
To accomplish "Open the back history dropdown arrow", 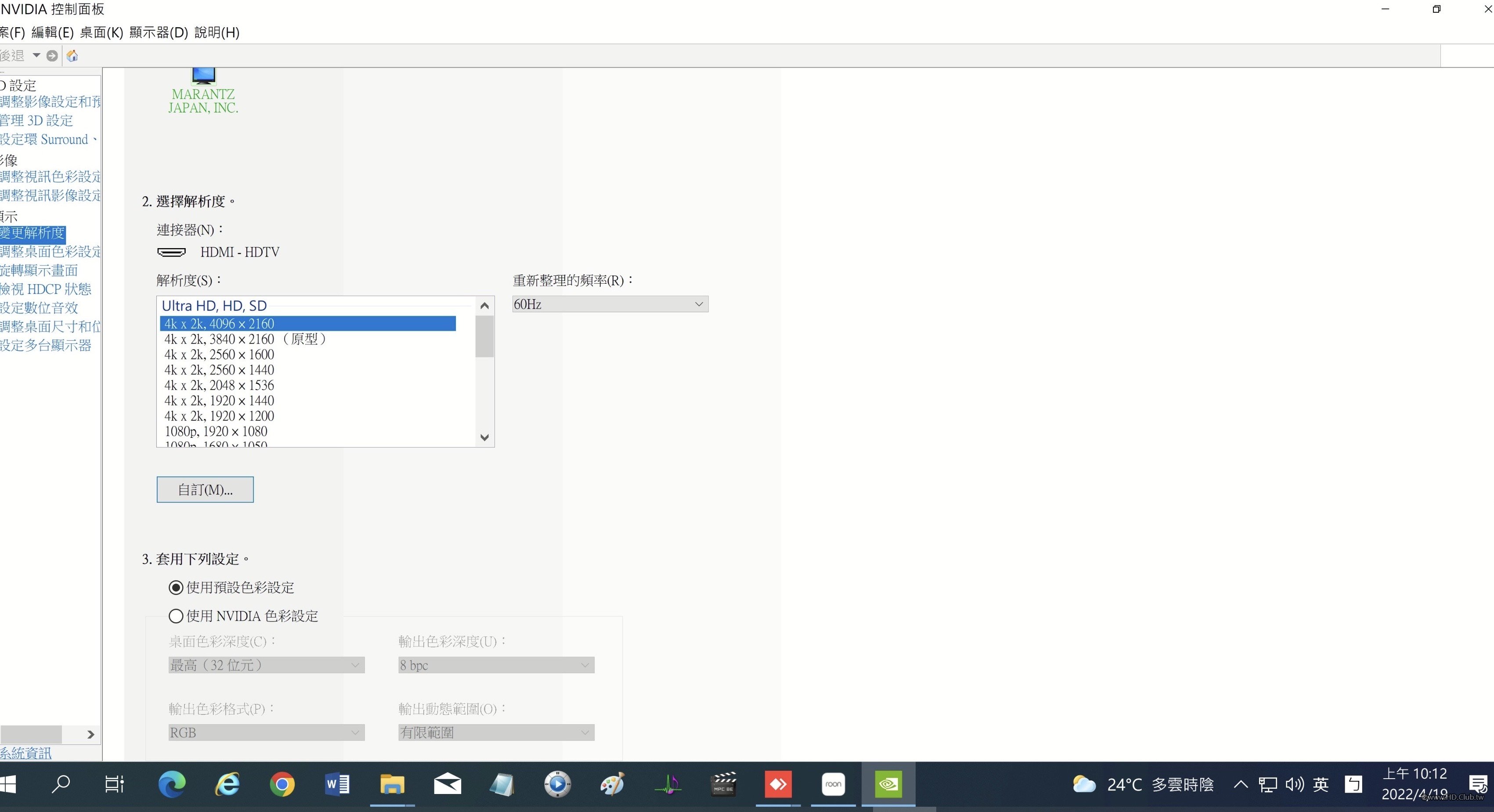I will [x=36, y=56].
